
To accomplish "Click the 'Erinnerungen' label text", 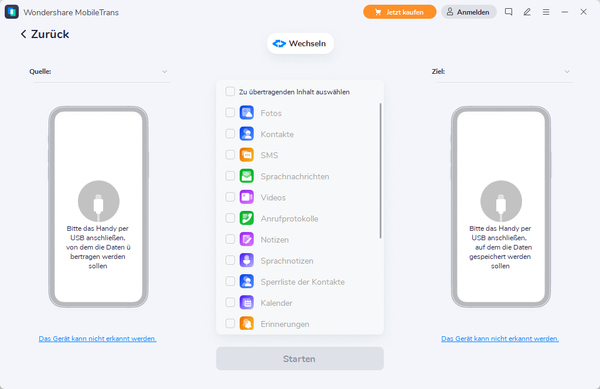I will pos(285,324).
